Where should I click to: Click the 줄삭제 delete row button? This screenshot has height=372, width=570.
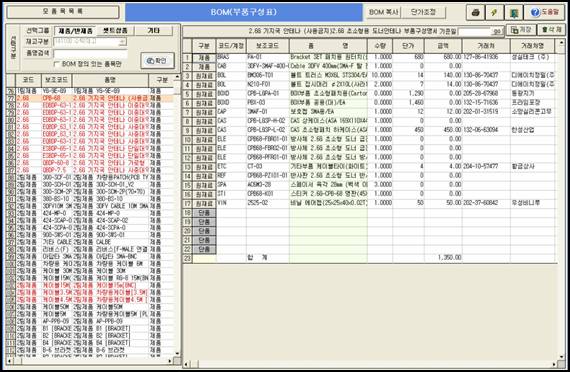[x=551, y=30]
